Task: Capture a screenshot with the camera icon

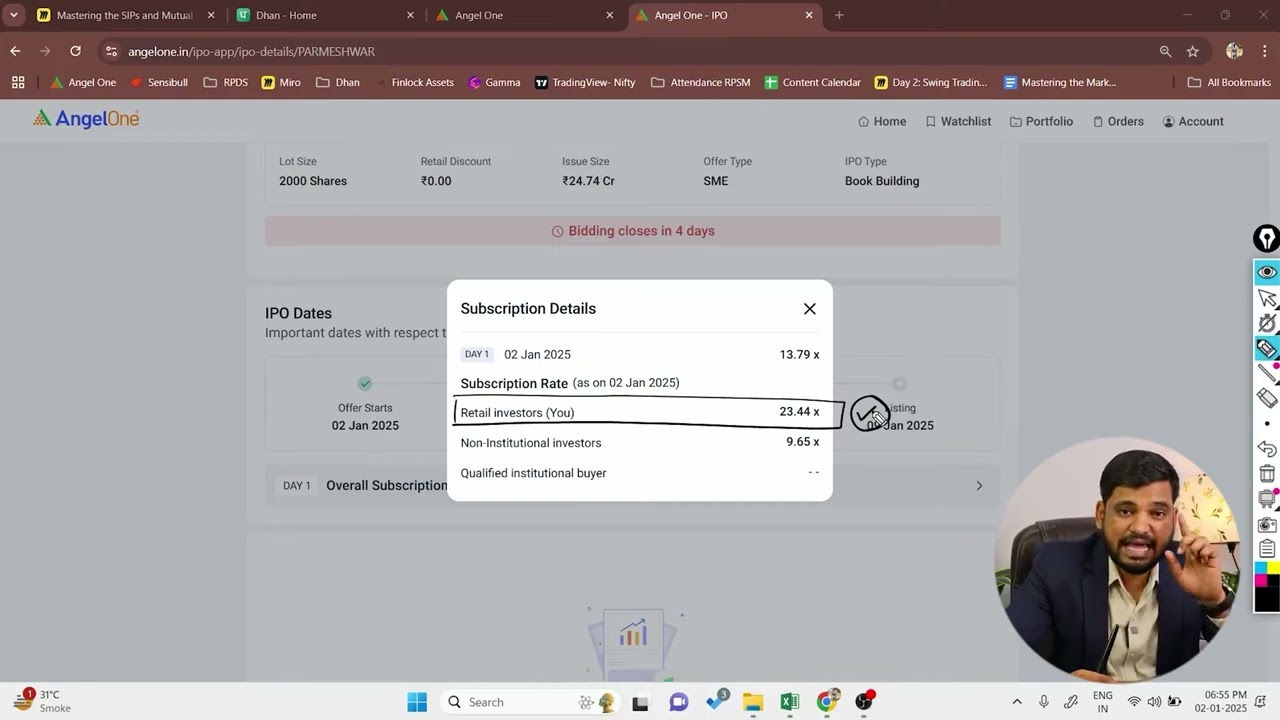Action: (x=1267, y=524)
